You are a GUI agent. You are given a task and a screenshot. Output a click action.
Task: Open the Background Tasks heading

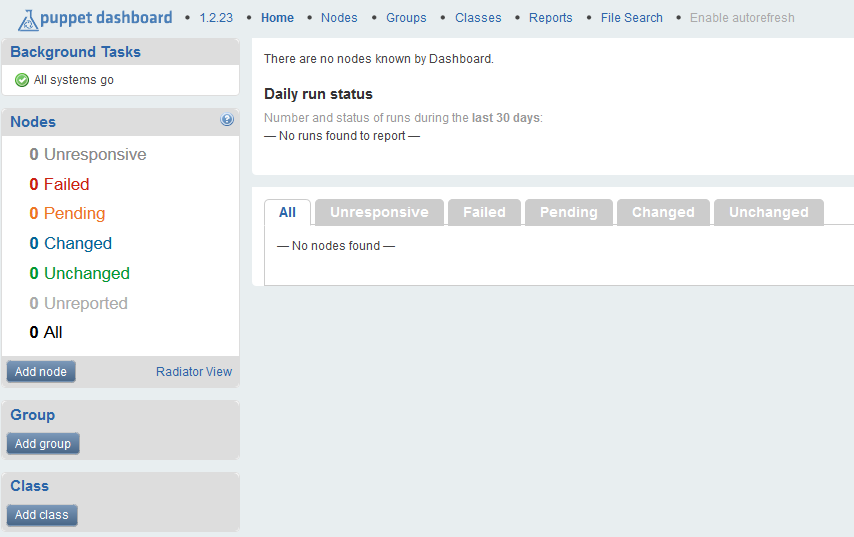tap(75, 52)
